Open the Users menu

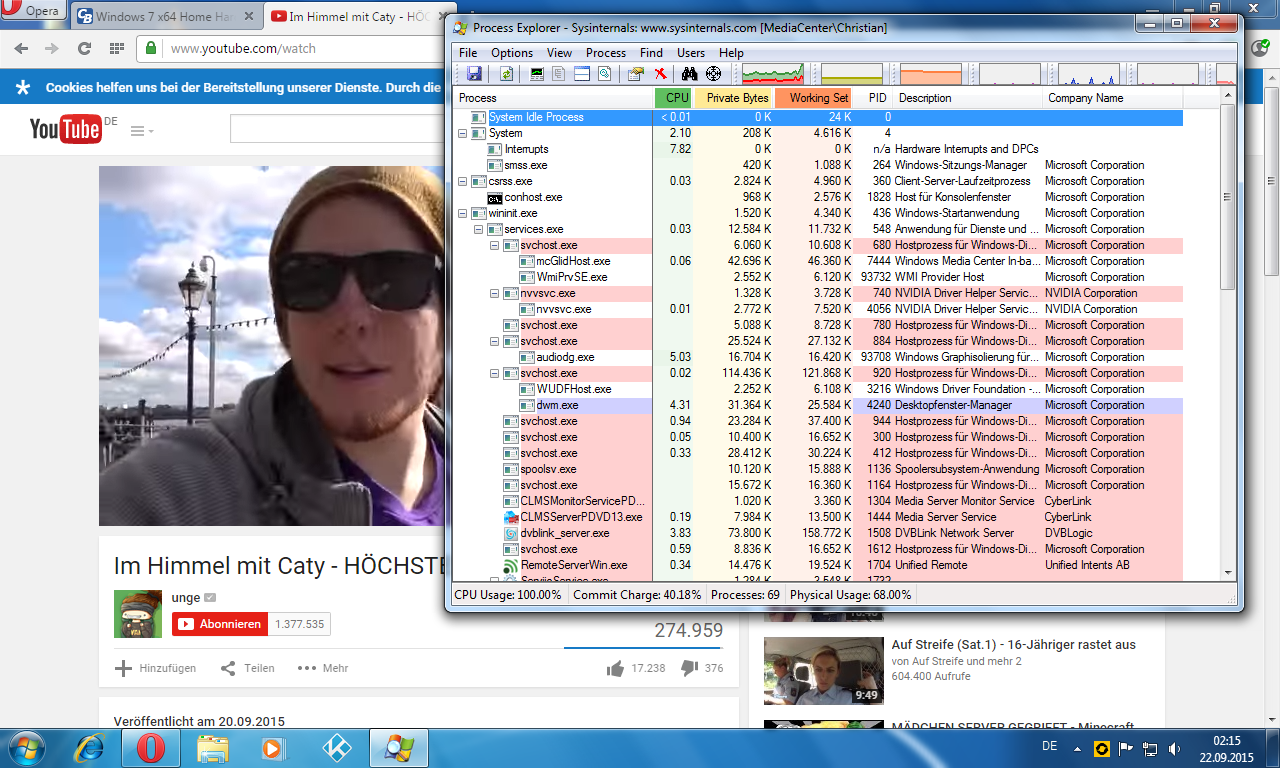coord(691,53)
